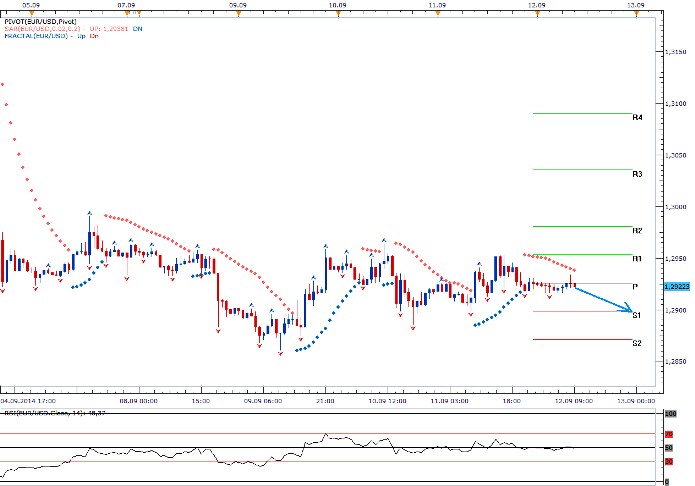
Task: Click the current price tag 1,29223
Action: point(675,285)
